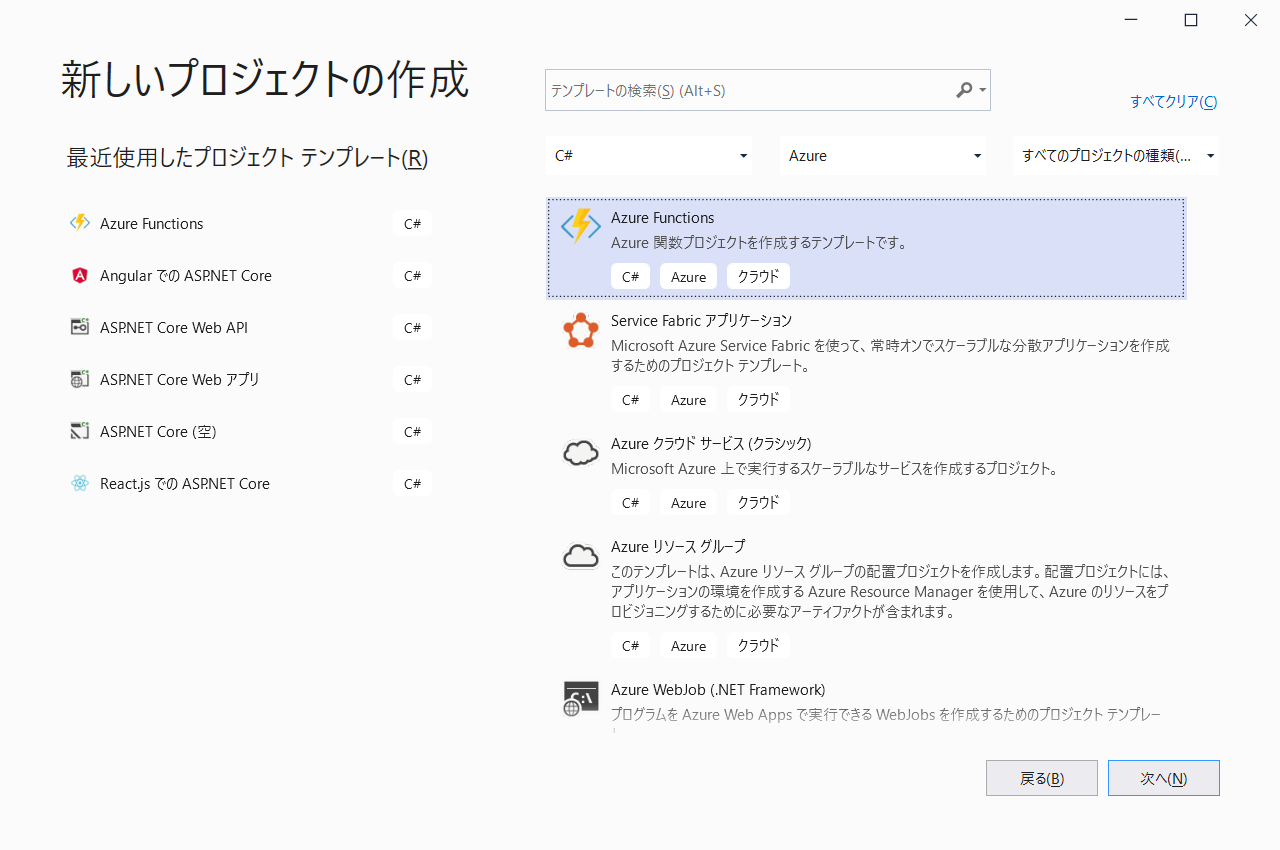Screen dimensions: 1280x850
Task: Click the Azure tag under Azure リソース グループ
Action: 689,646
